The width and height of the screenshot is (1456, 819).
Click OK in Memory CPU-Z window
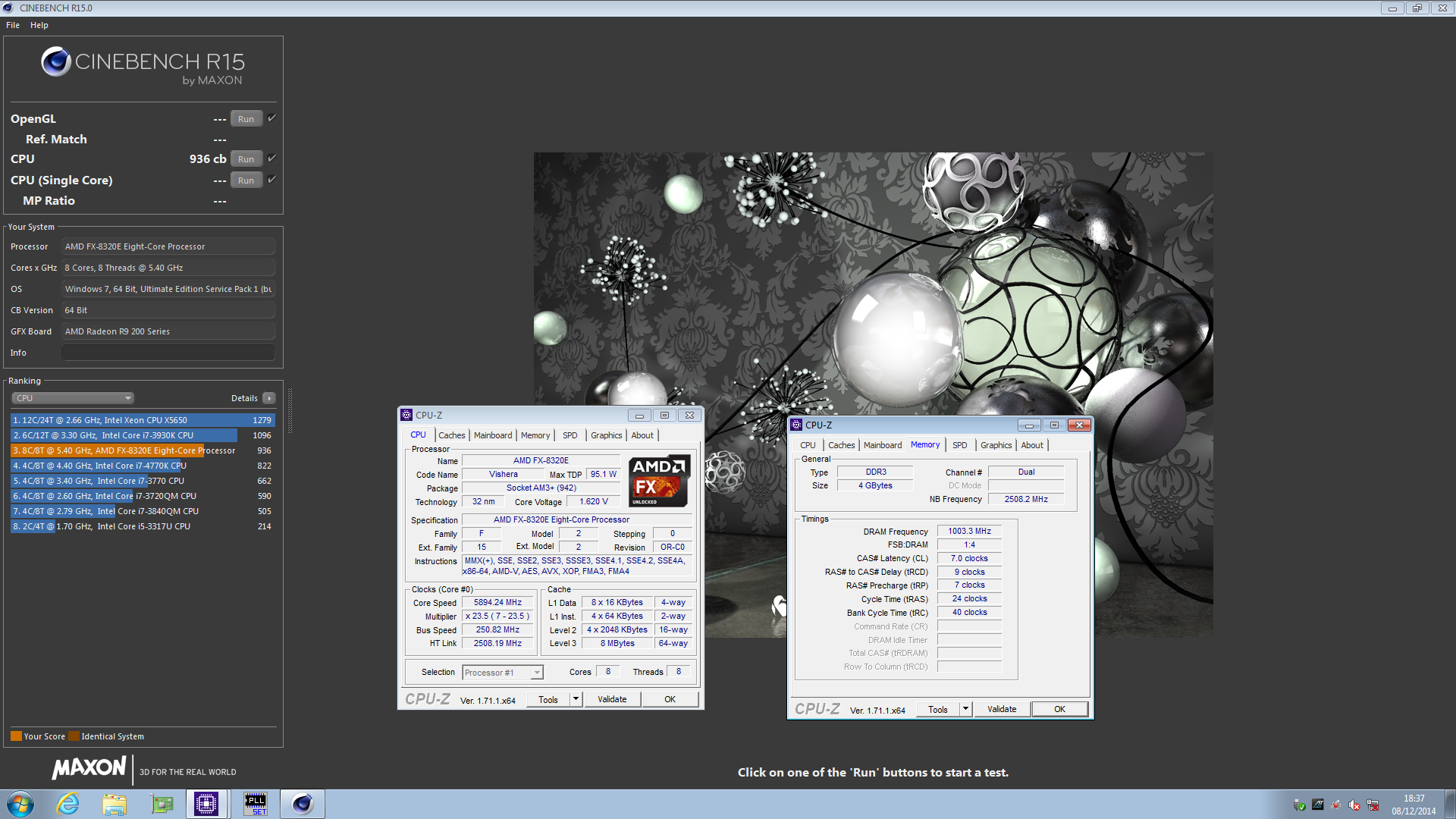1060,709
